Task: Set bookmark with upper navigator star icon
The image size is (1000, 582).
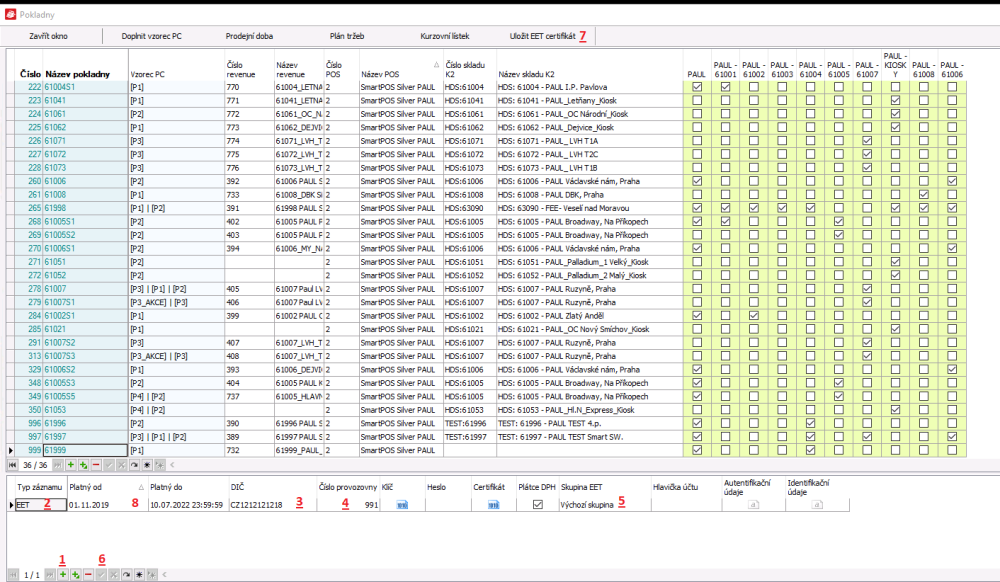Action: pos(147,465)
